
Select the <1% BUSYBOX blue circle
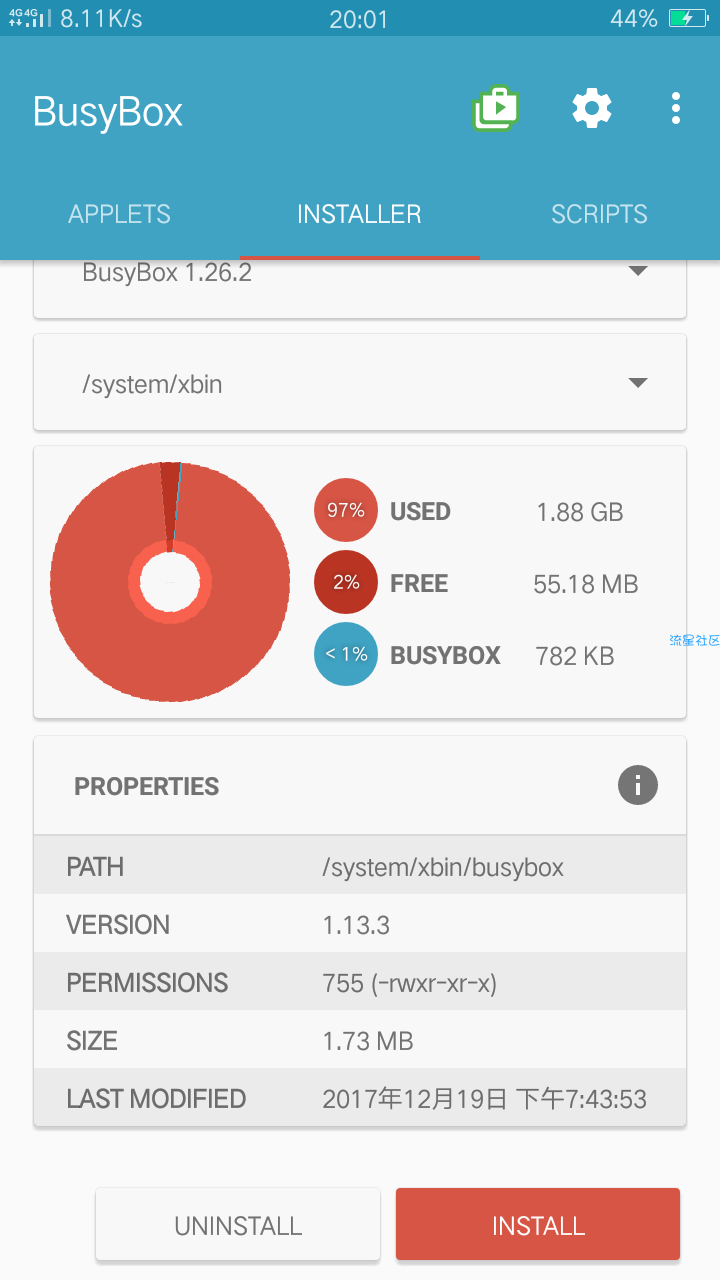(346, 655)
